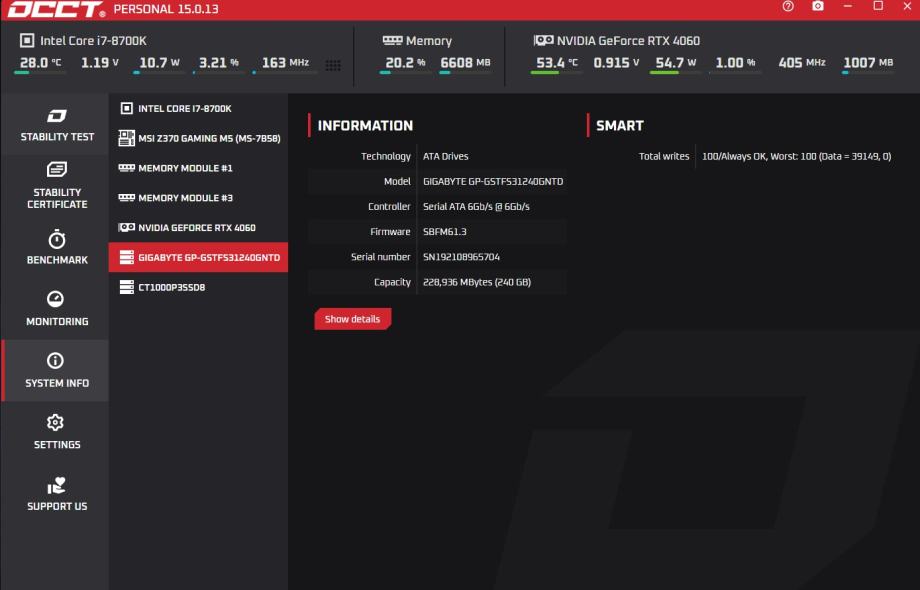Click the memory used 6608 MB reading
920x590 pixels.
[465, 63]
